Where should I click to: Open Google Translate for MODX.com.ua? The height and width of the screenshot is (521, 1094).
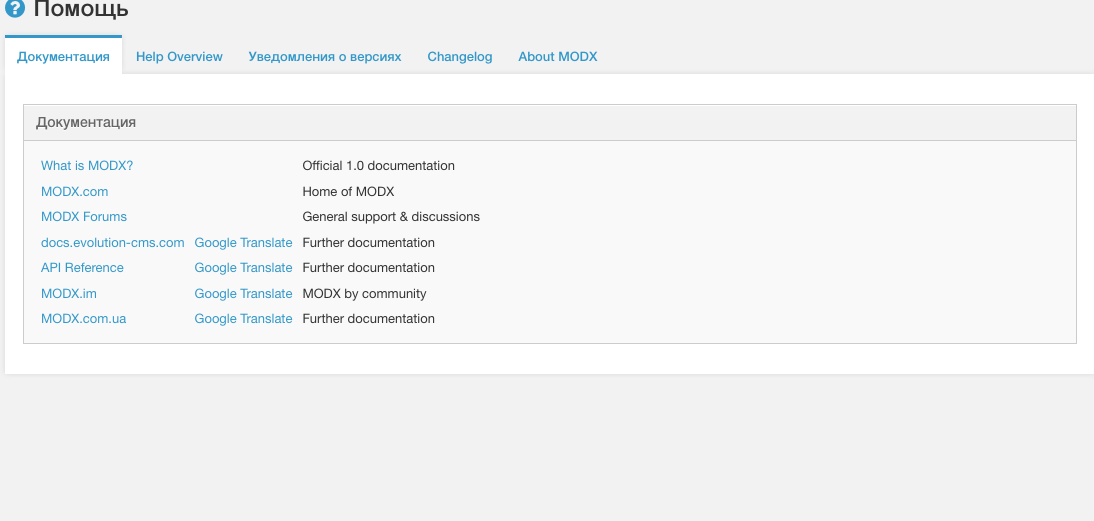[243, 319]
